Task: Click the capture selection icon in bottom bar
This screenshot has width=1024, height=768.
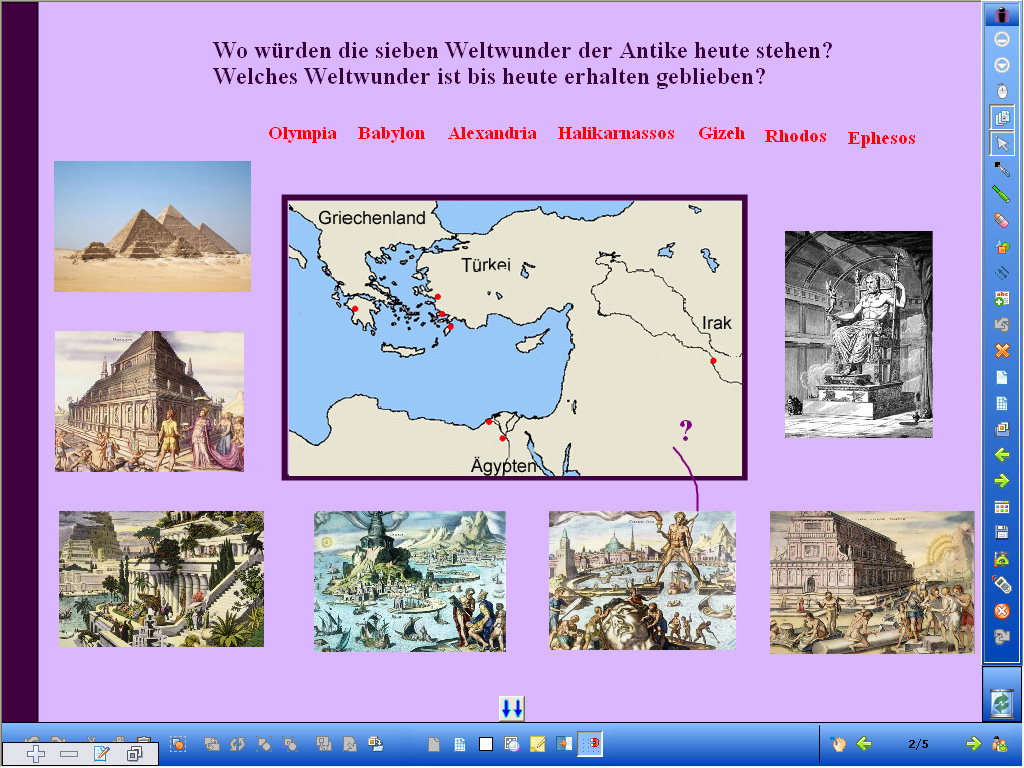Action: click(178, 744)
